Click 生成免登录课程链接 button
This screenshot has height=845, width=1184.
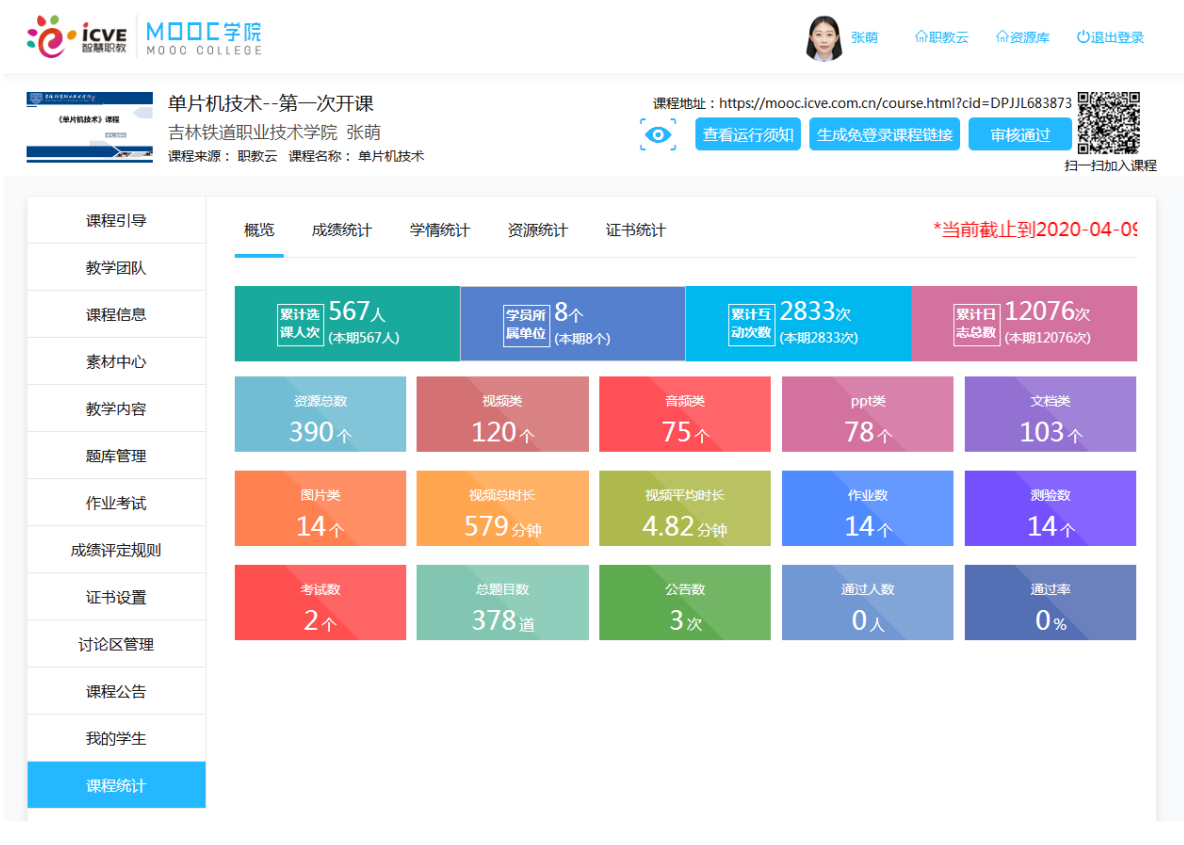[884, 135]
